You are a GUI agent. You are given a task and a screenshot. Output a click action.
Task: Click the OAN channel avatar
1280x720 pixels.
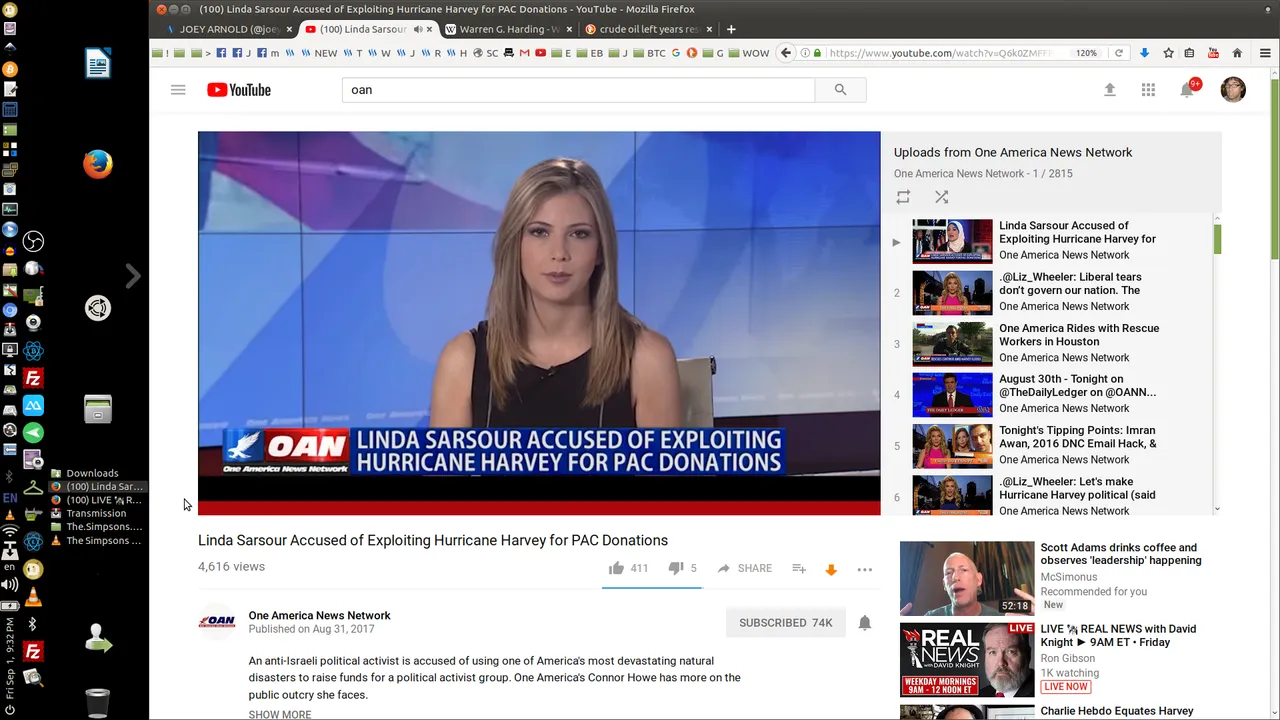(x=217, y=621)
